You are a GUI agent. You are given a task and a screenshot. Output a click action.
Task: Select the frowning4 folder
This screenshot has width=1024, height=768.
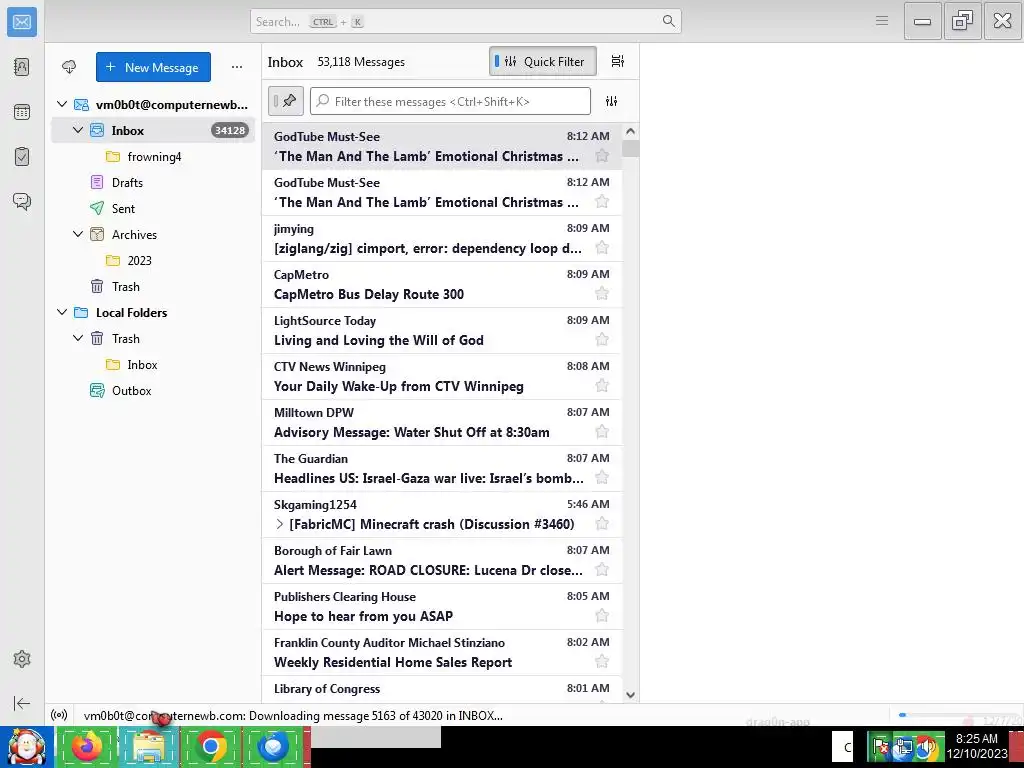click(153, 157)
